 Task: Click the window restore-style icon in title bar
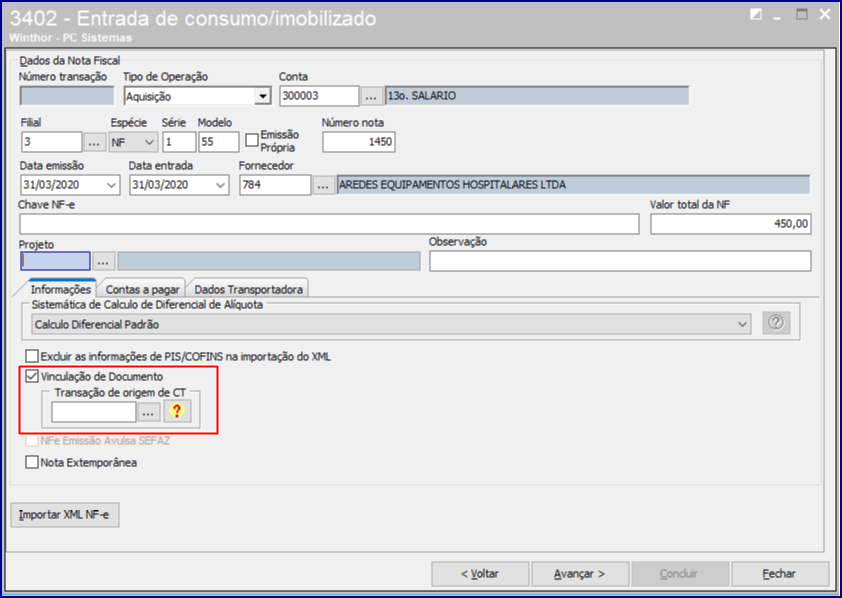[756, 14]
